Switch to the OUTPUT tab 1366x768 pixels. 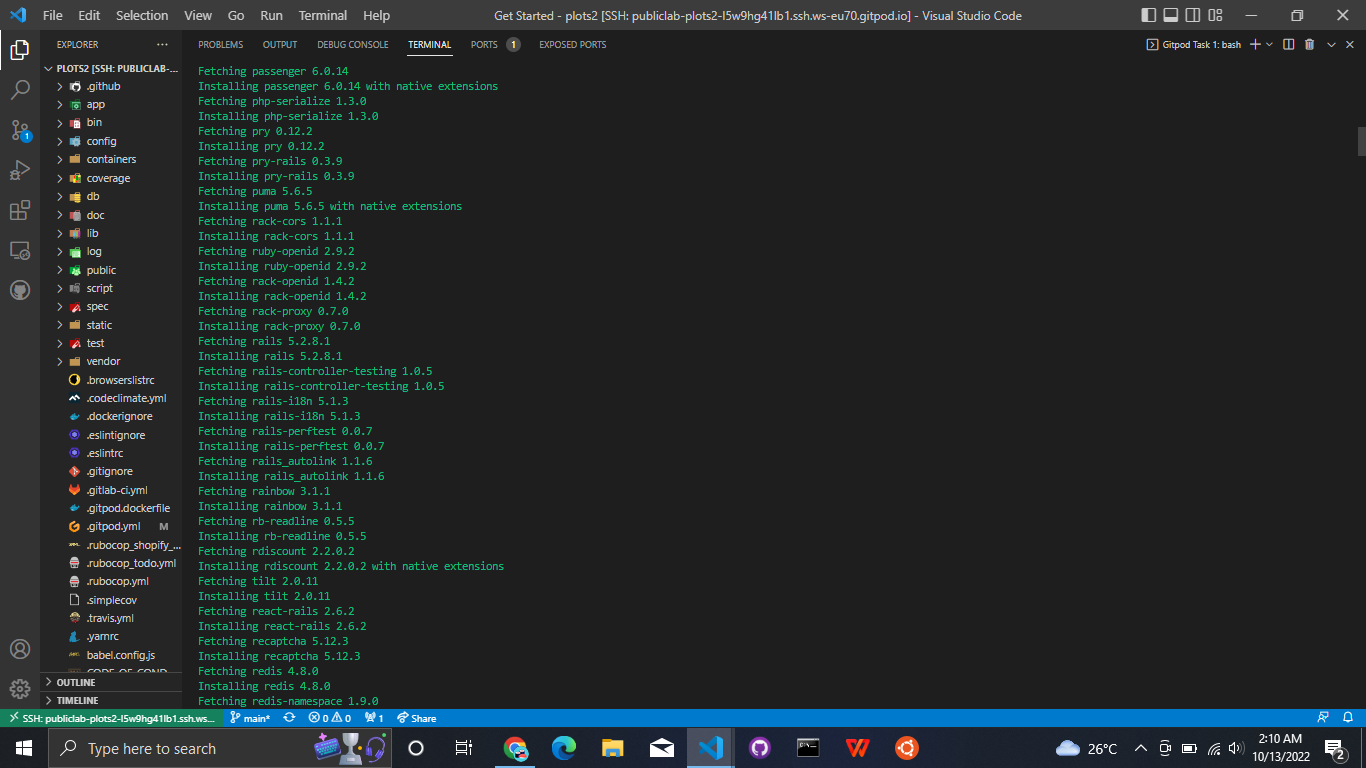pos(280,45)
